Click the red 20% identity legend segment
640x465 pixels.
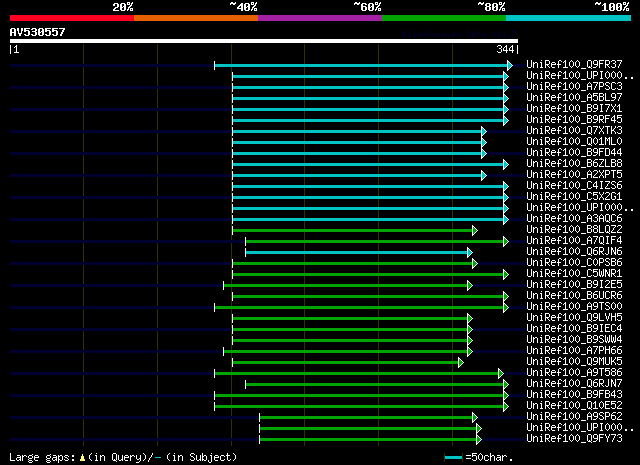click(x=72, y=18)
